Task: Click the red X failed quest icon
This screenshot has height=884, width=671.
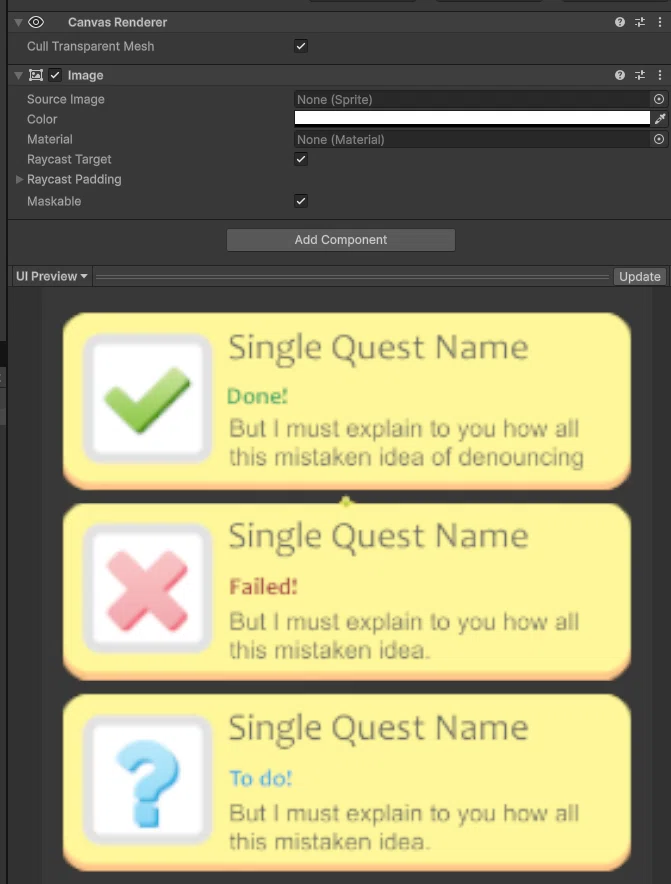Action: pyautogui.click(x=147, y=590)
